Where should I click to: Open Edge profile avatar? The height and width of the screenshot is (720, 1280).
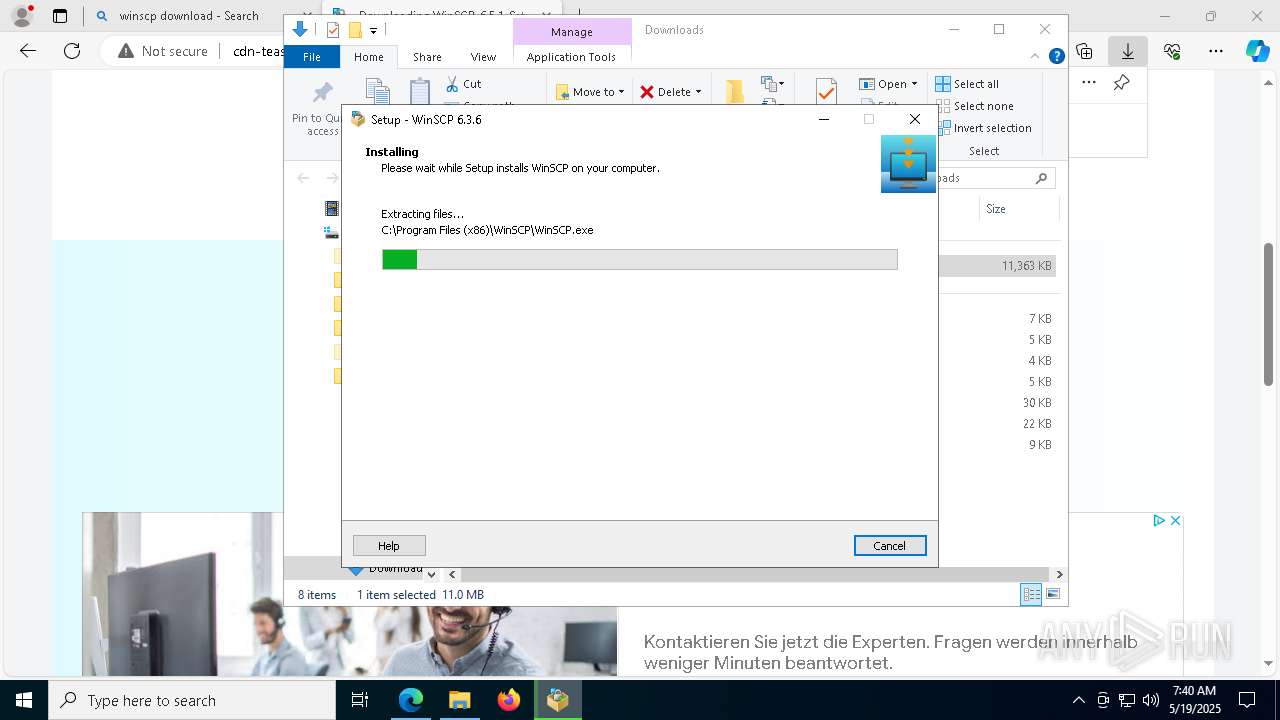(22, 16)
